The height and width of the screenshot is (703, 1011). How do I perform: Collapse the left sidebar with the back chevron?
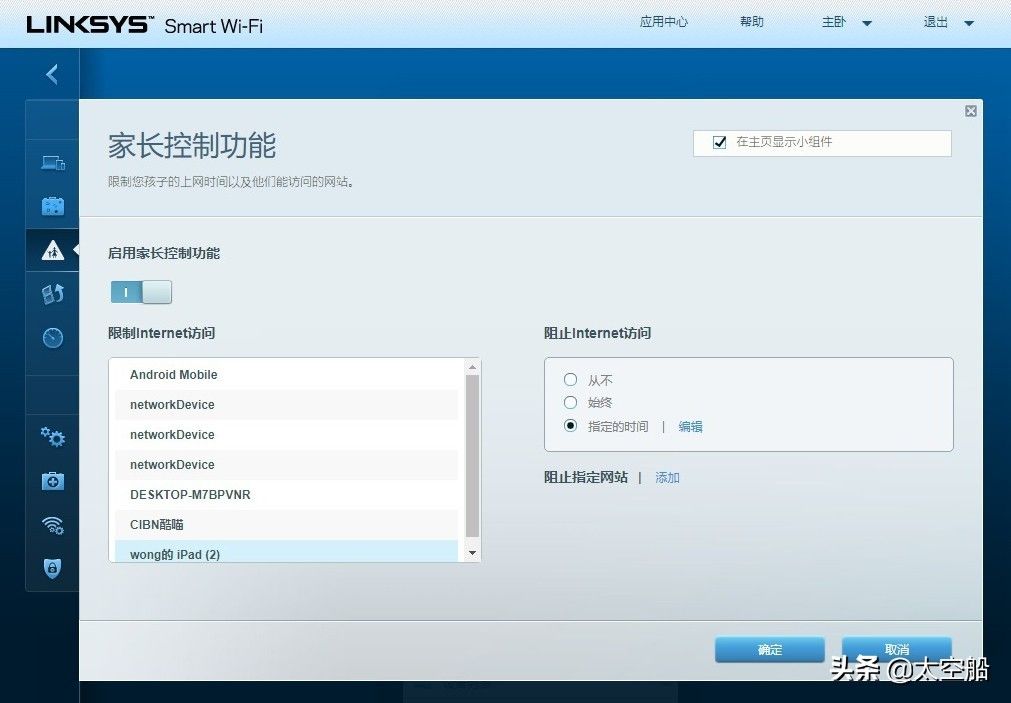pyautogui.click(x=52, y=74)
